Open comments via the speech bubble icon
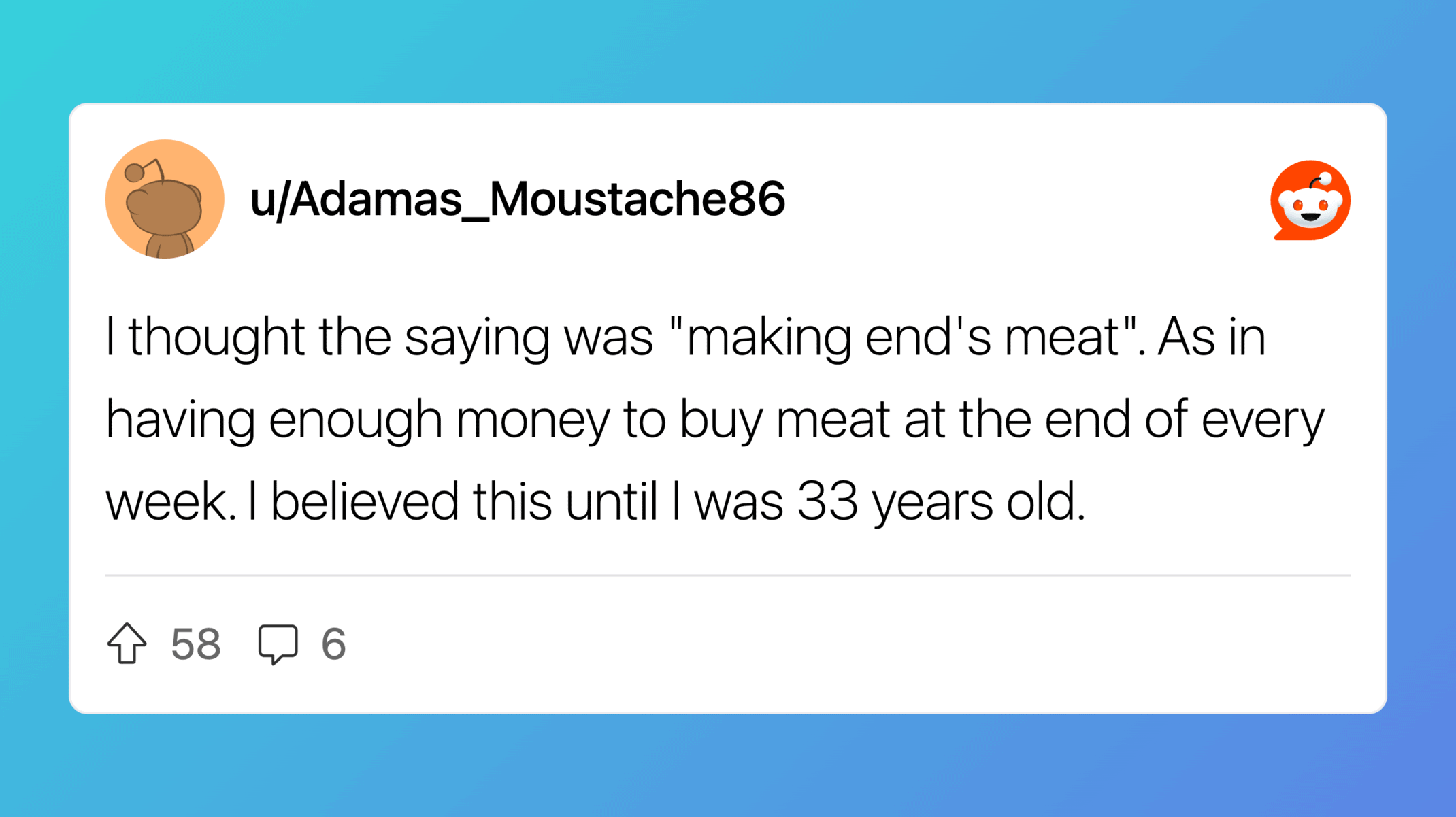Image resolution: width=1456 pixels, height=817 pixels. pyautogui.click(x=278, y=643)
